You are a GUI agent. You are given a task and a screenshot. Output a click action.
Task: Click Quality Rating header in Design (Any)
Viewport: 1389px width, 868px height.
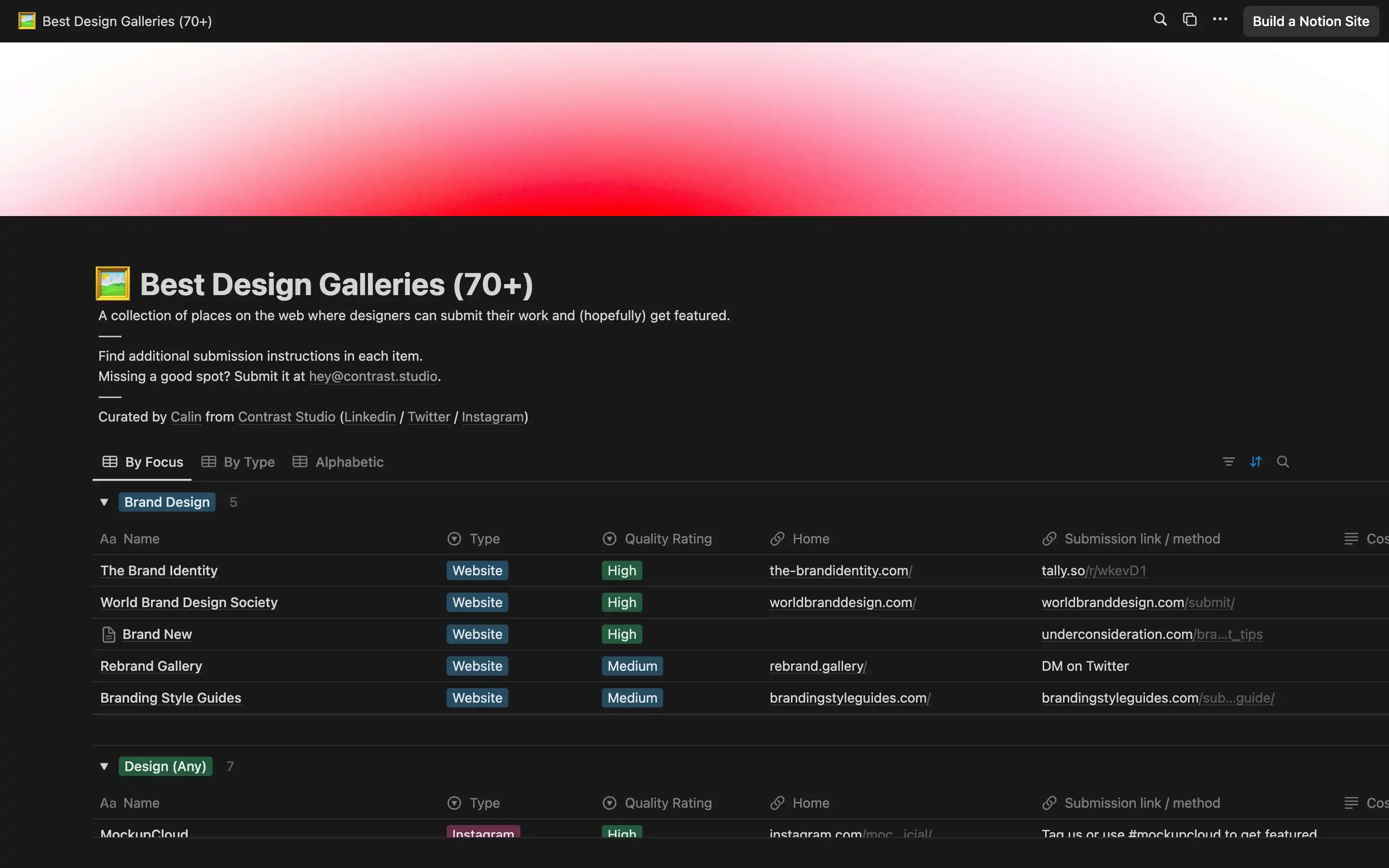(657, 802)
